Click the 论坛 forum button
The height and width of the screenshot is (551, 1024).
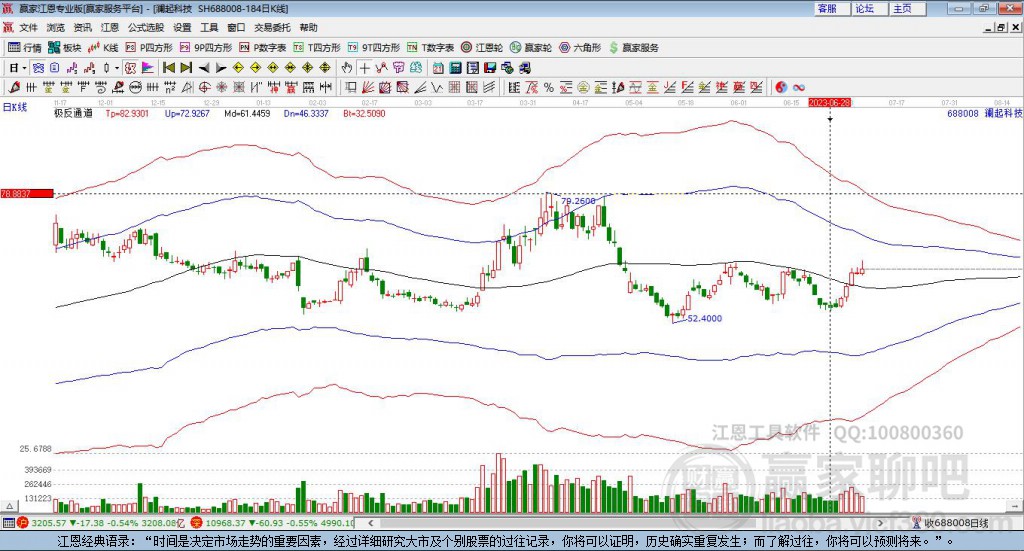pos(864,8)
